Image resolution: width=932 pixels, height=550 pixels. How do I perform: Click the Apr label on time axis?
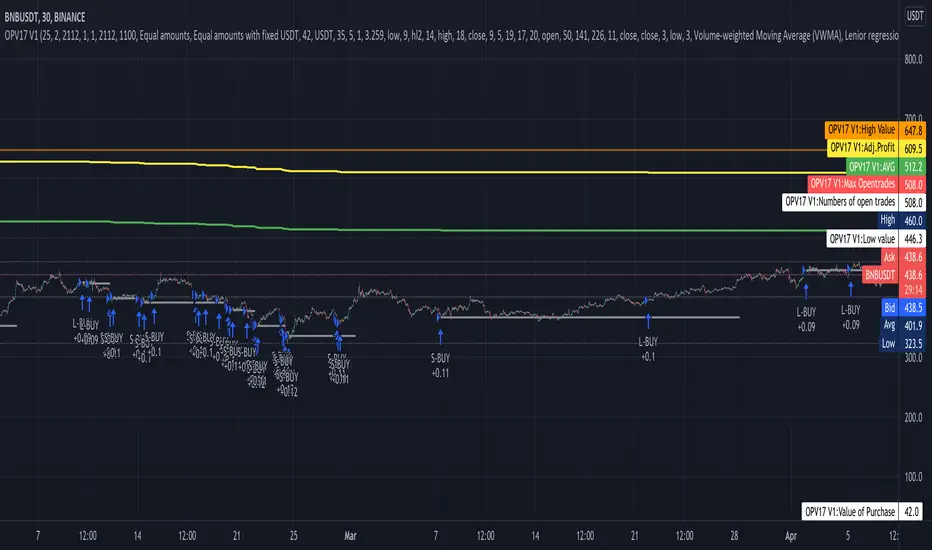click(791, 536)
